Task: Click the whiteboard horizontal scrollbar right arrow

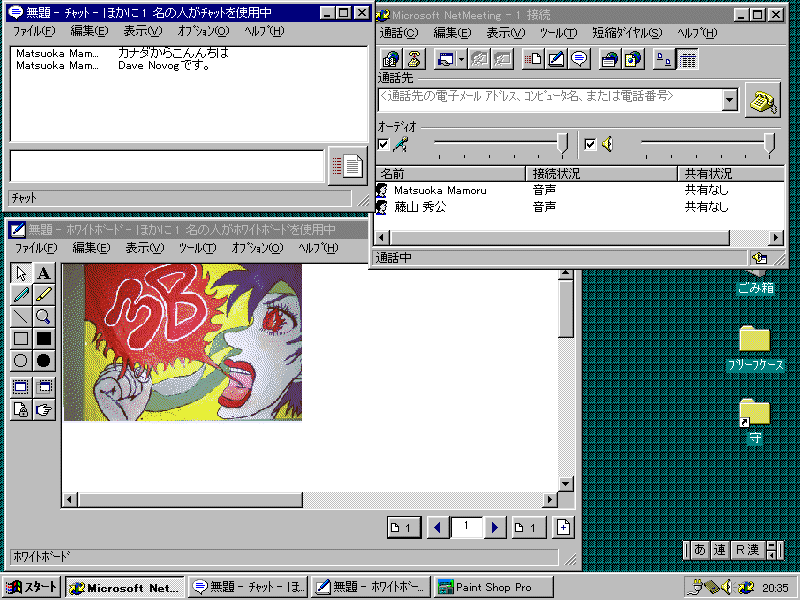Action: [549, 499]
